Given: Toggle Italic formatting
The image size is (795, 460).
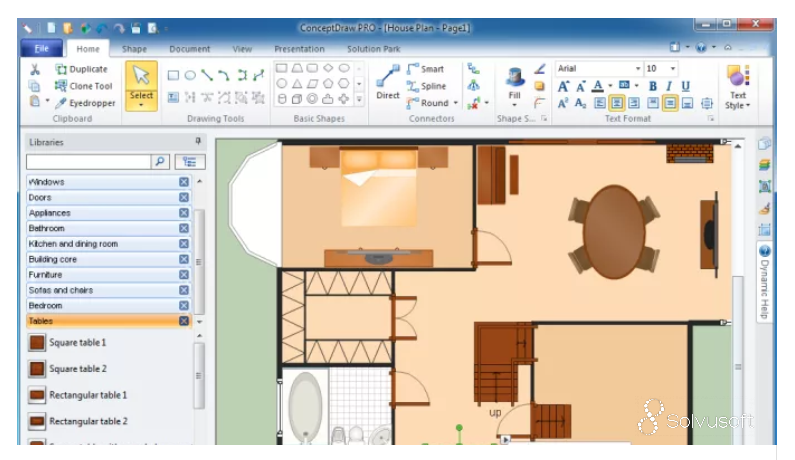Looking at the screenshot, I should tap(669, 86).
